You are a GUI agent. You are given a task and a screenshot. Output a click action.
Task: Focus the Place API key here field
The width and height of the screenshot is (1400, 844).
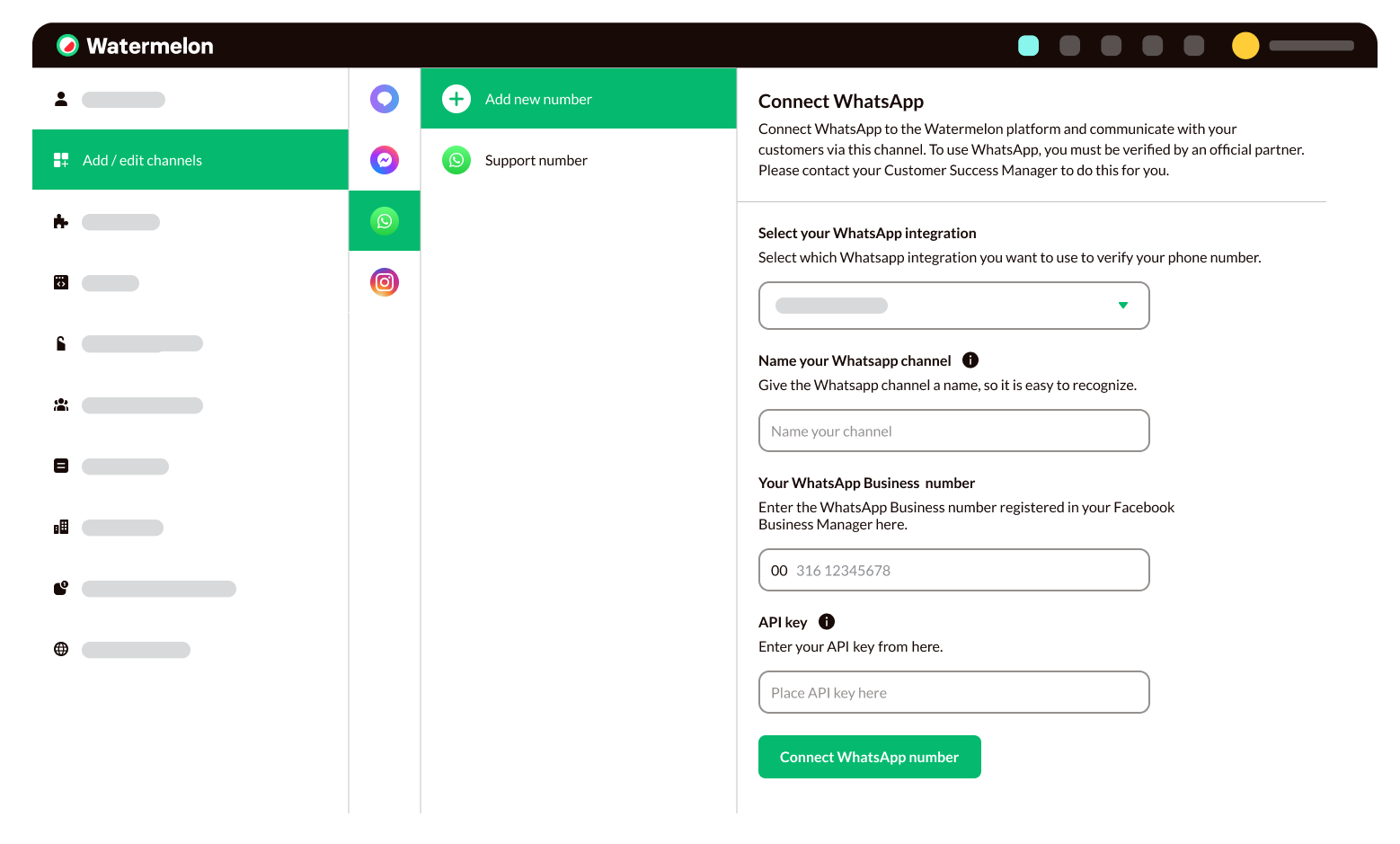coord(954,692)
